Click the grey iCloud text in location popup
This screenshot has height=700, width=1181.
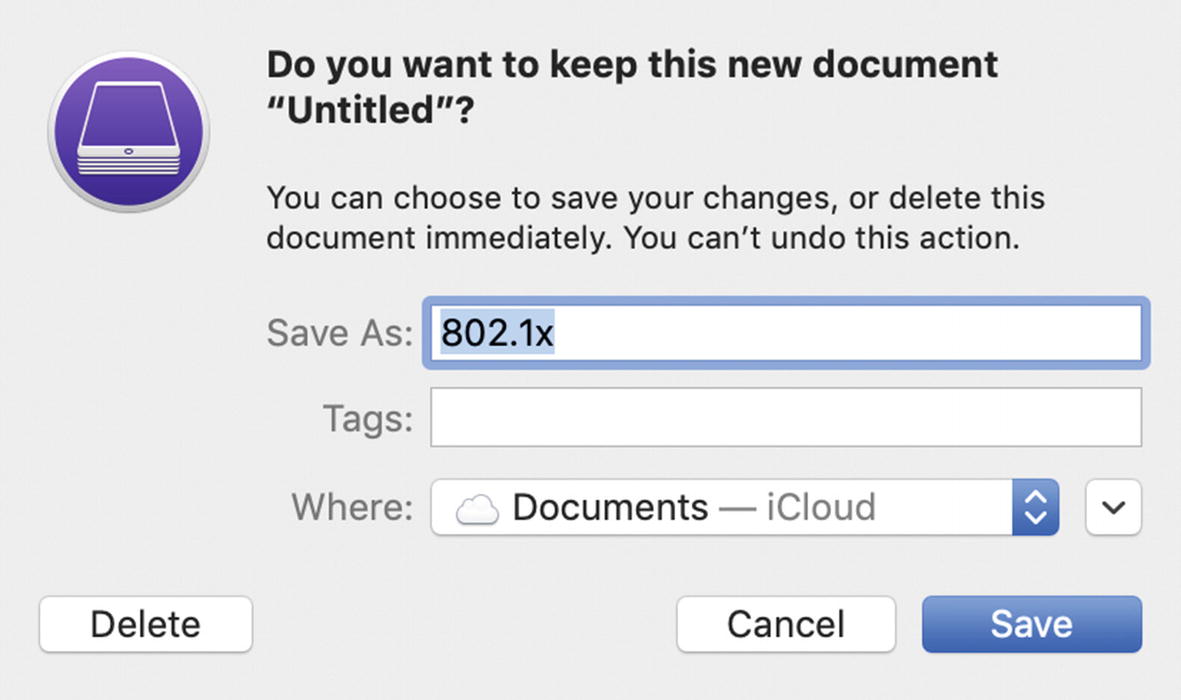tap(821, 507)
